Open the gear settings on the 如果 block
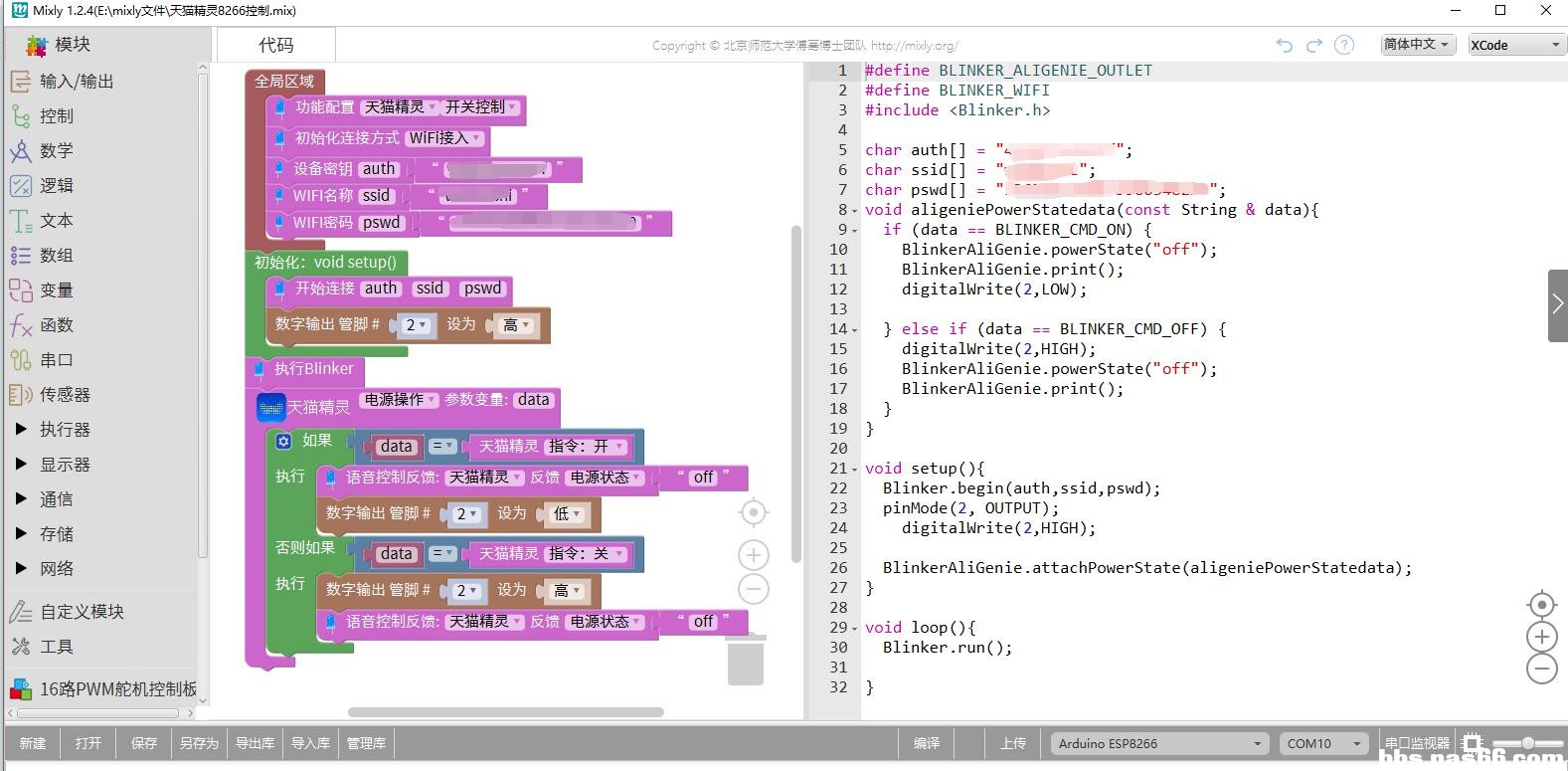This screenshot has height=771, width=1568. (284, 441)
